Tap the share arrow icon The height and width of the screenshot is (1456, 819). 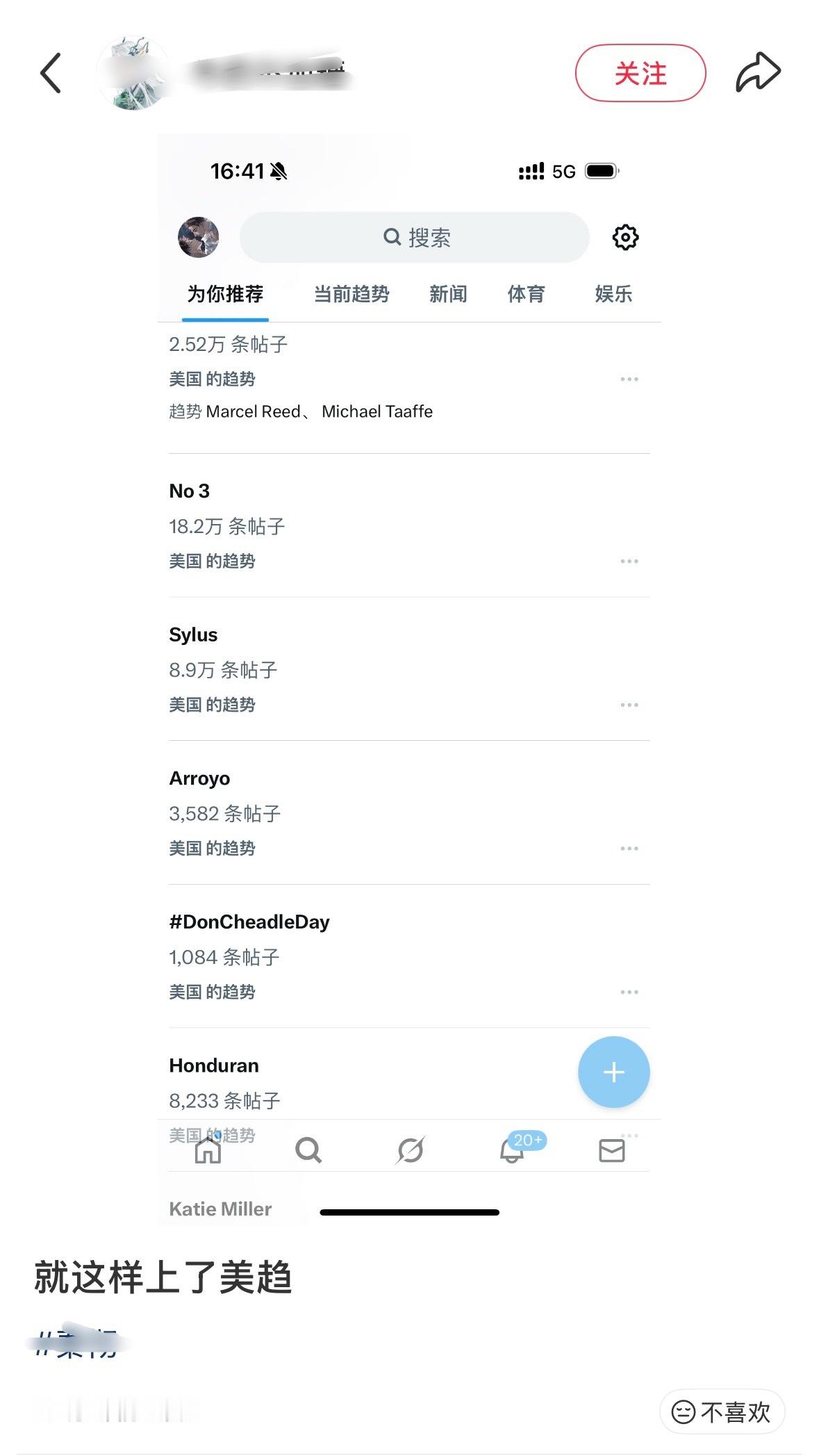(x=758, y=72)
